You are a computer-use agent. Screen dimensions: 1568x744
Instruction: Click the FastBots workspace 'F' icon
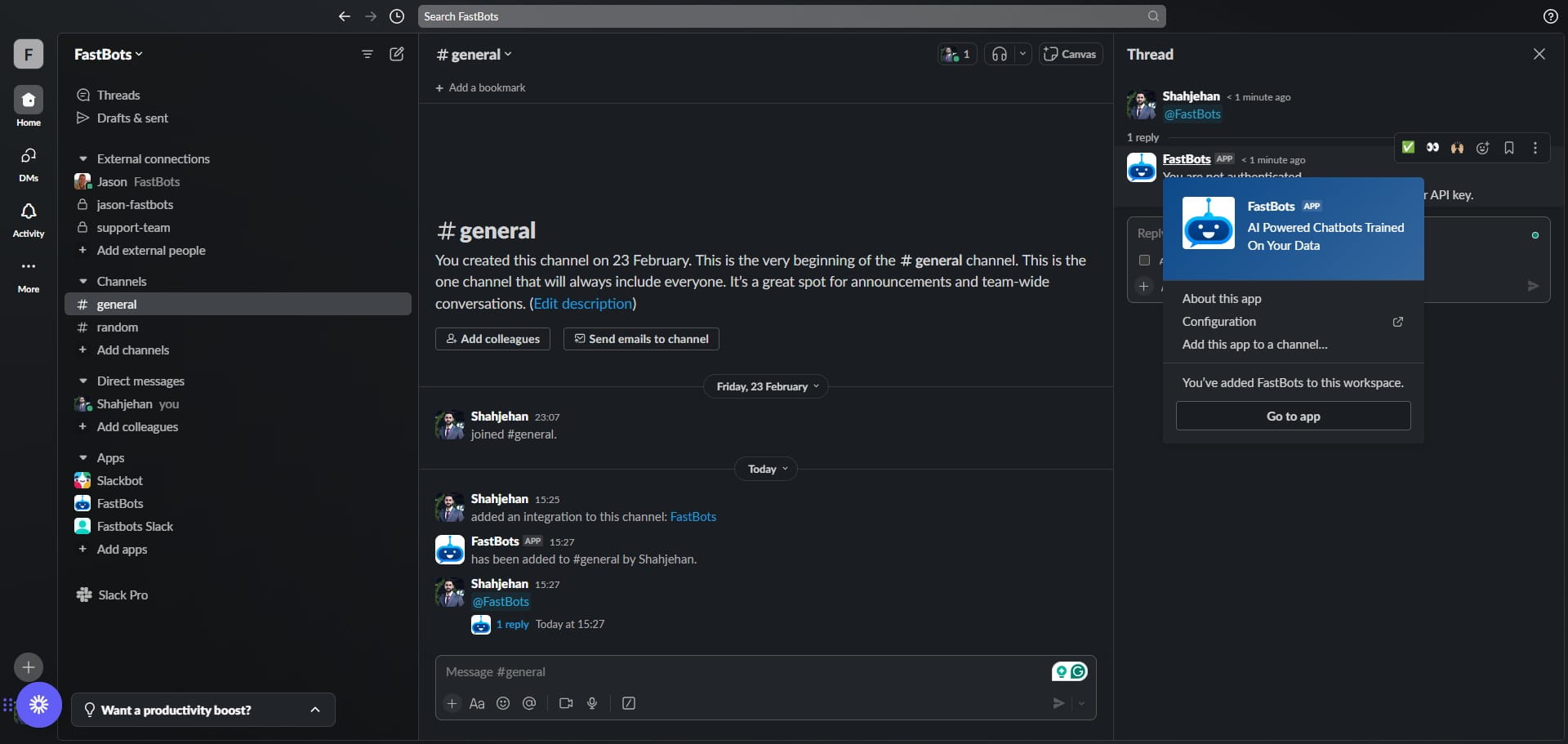[x=29, y=54]
